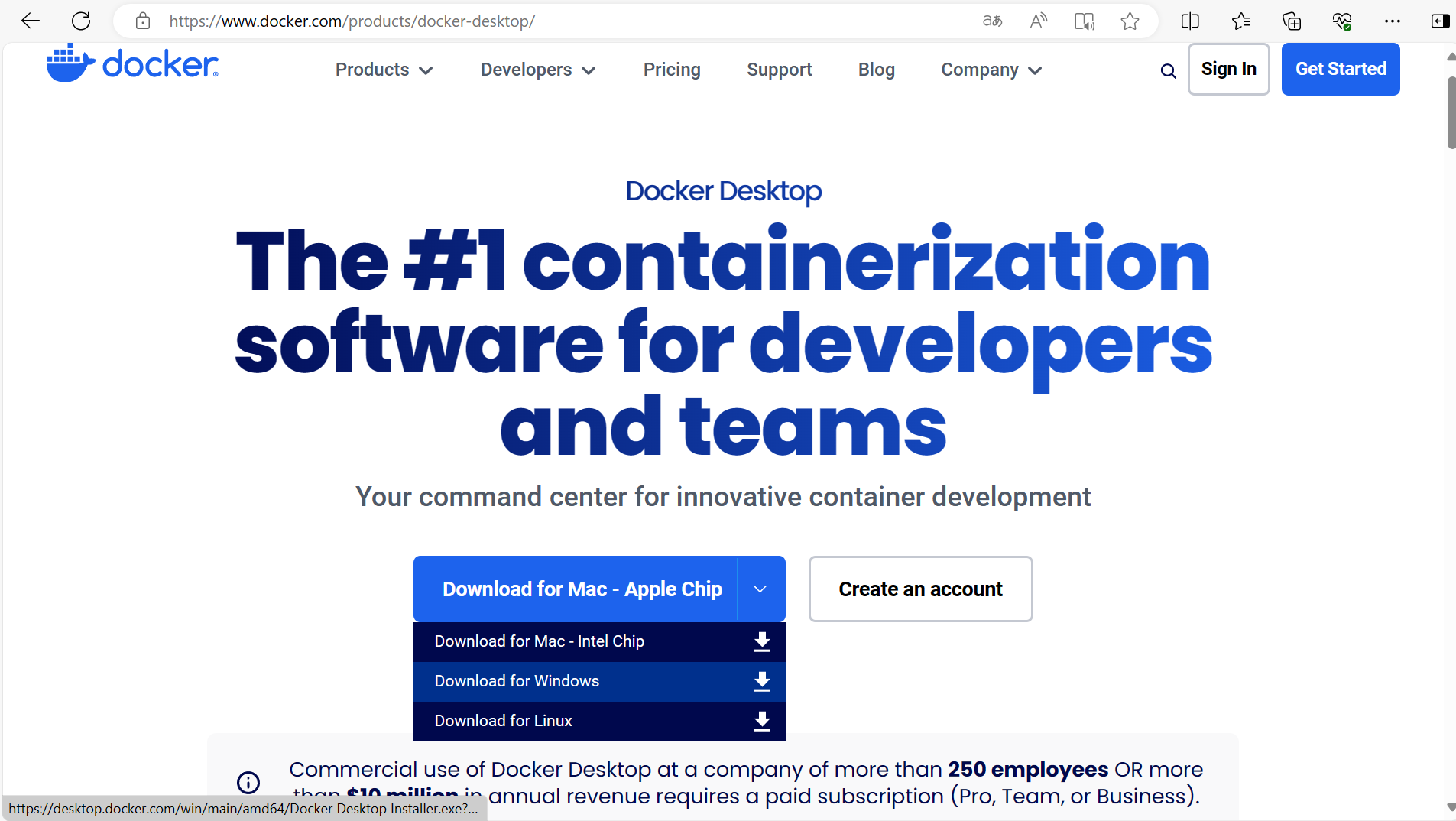The width and height of the screenshot is (1456, 821).
Task: Add page to favorites with star icon
Action: (x=1130, y=21)
